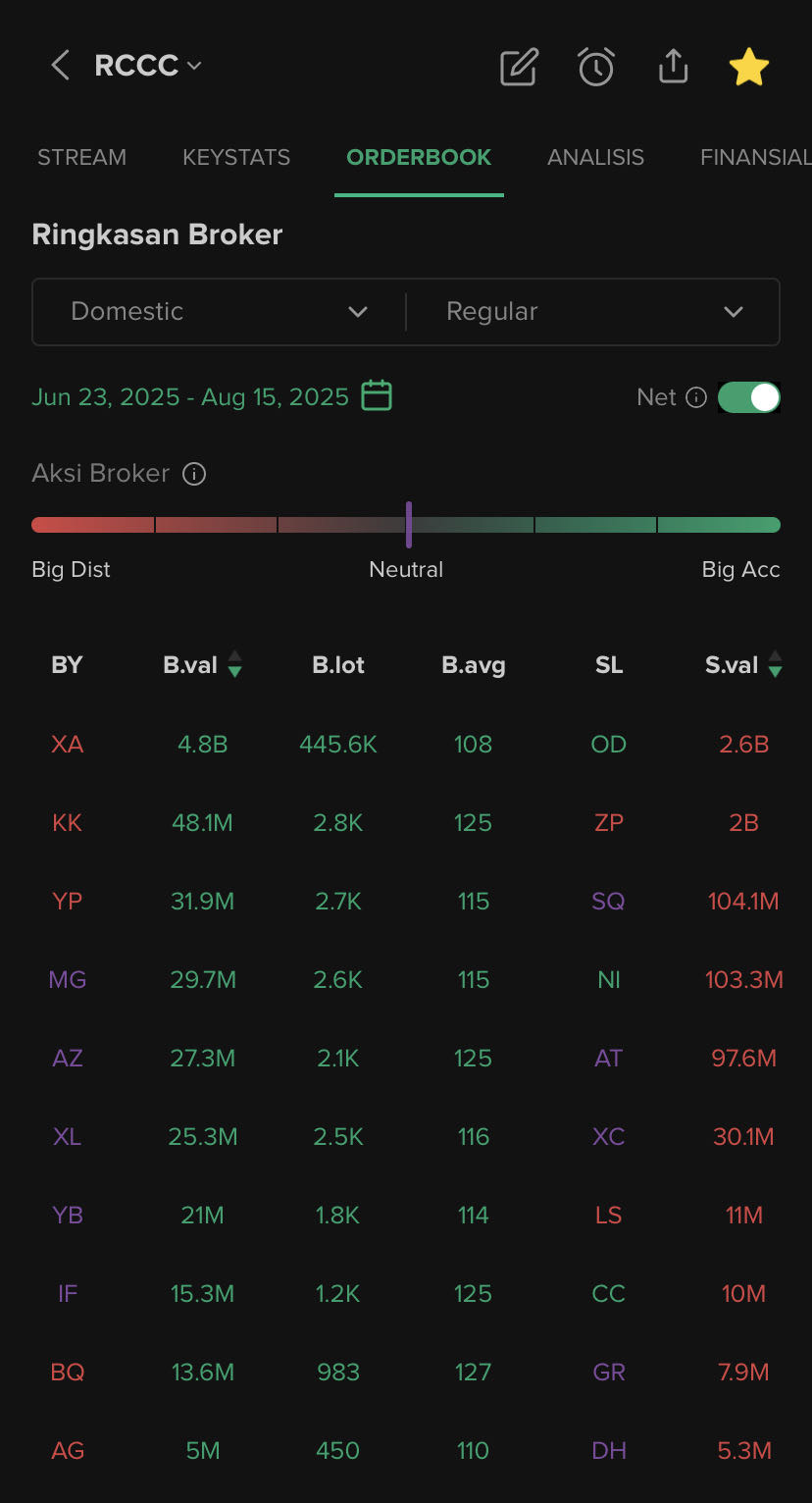Select the Jun 23 - Aug 15 date range

190,397
